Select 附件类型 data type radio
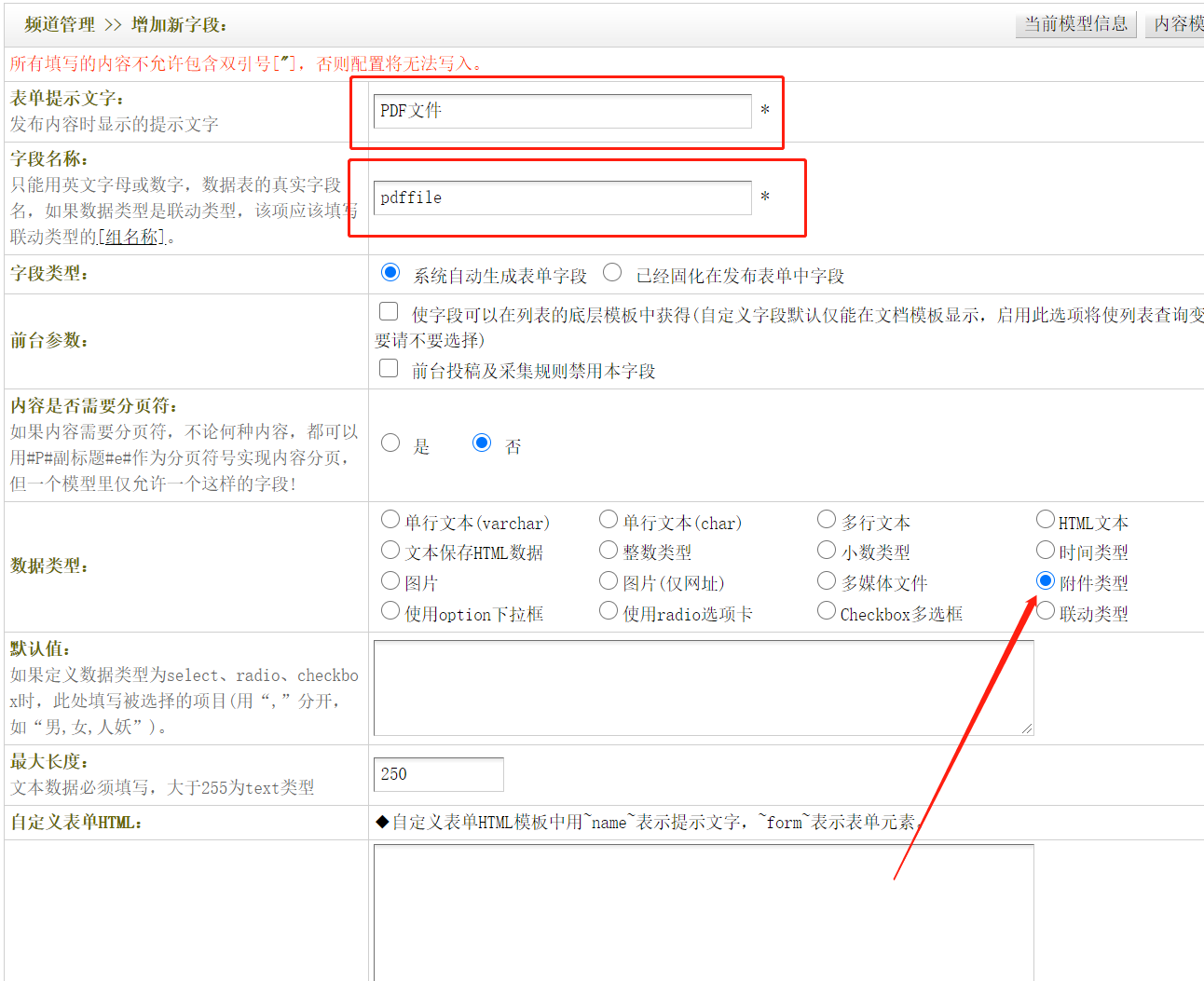The image size is (1204, 981). pos(1046,580)
